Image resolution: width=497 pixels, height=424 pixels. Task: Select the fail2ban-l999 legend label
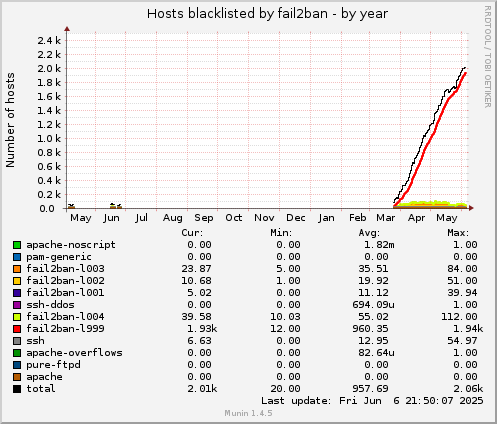[65, 329]
